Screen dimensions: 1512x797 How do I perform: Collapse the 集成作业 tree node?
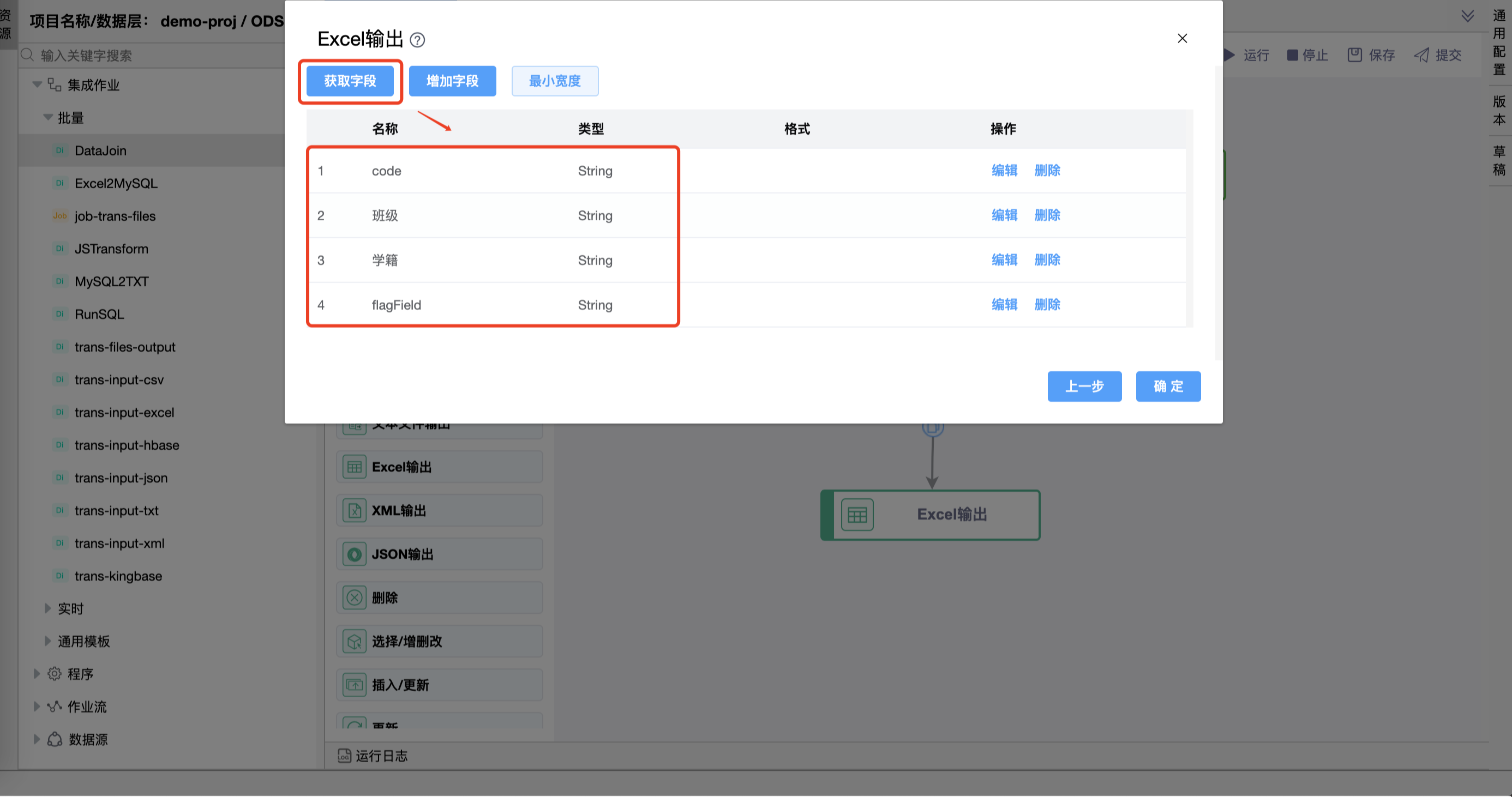point(37,85)
